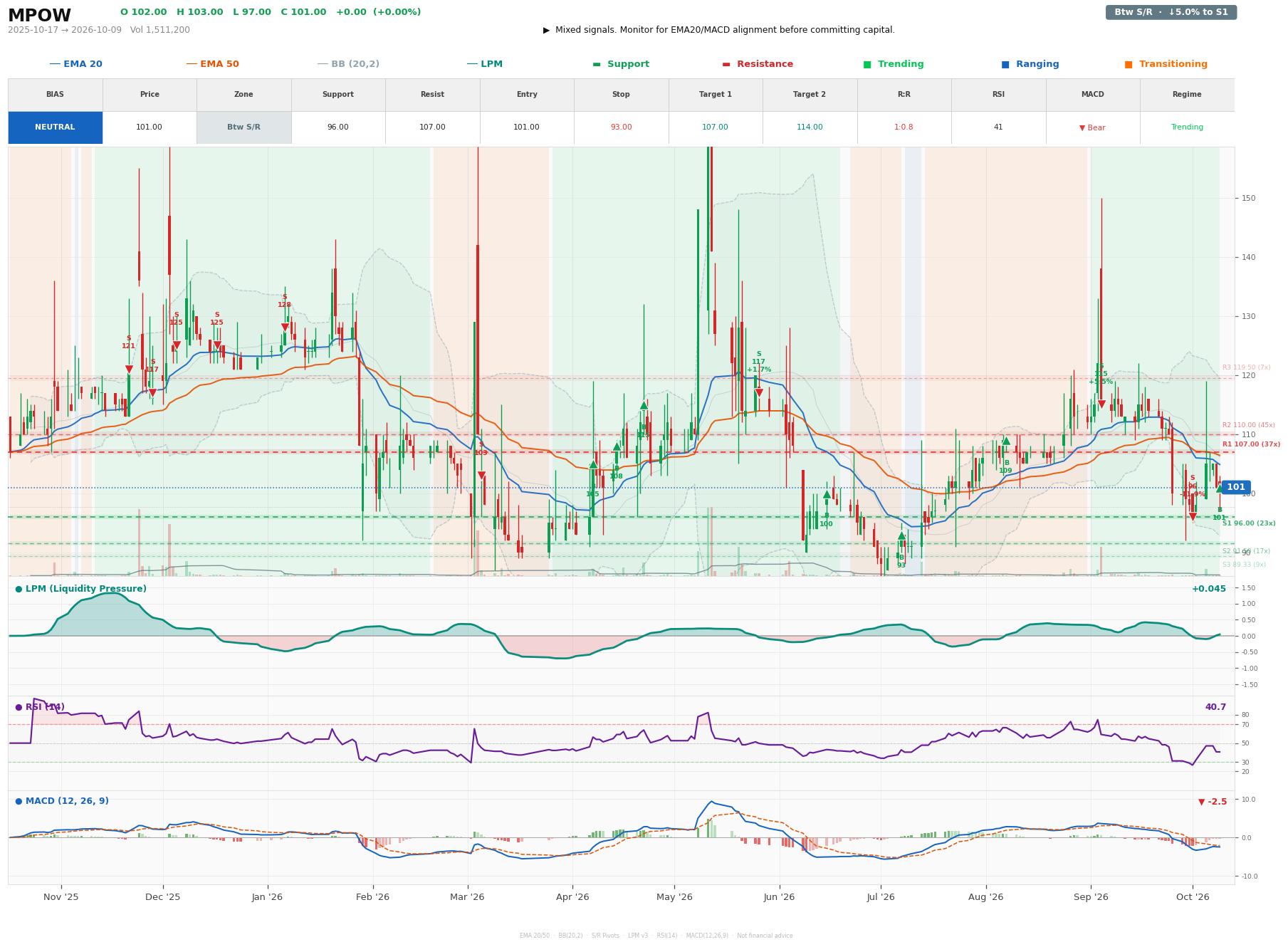Toggle the Resistance legend entry
Image resolution: width=1288 pixels, height=947 pixels.
758,64
